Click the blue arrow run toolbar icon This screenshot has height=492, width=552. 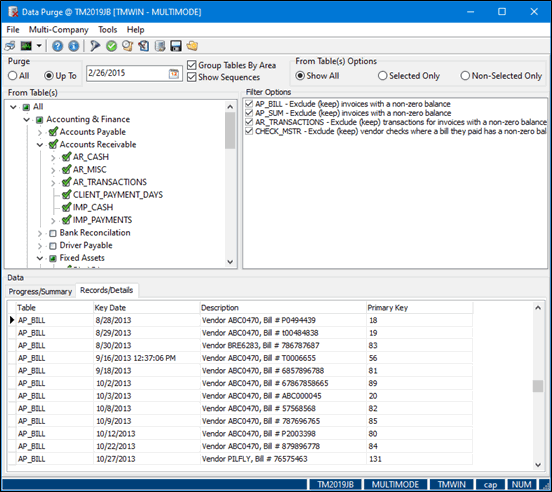(x=95, y=46)
